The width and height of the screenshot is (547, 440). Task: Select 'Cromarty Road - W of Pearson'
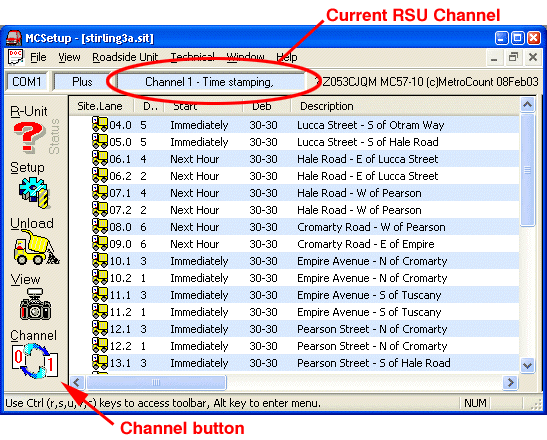click(371, 227)
